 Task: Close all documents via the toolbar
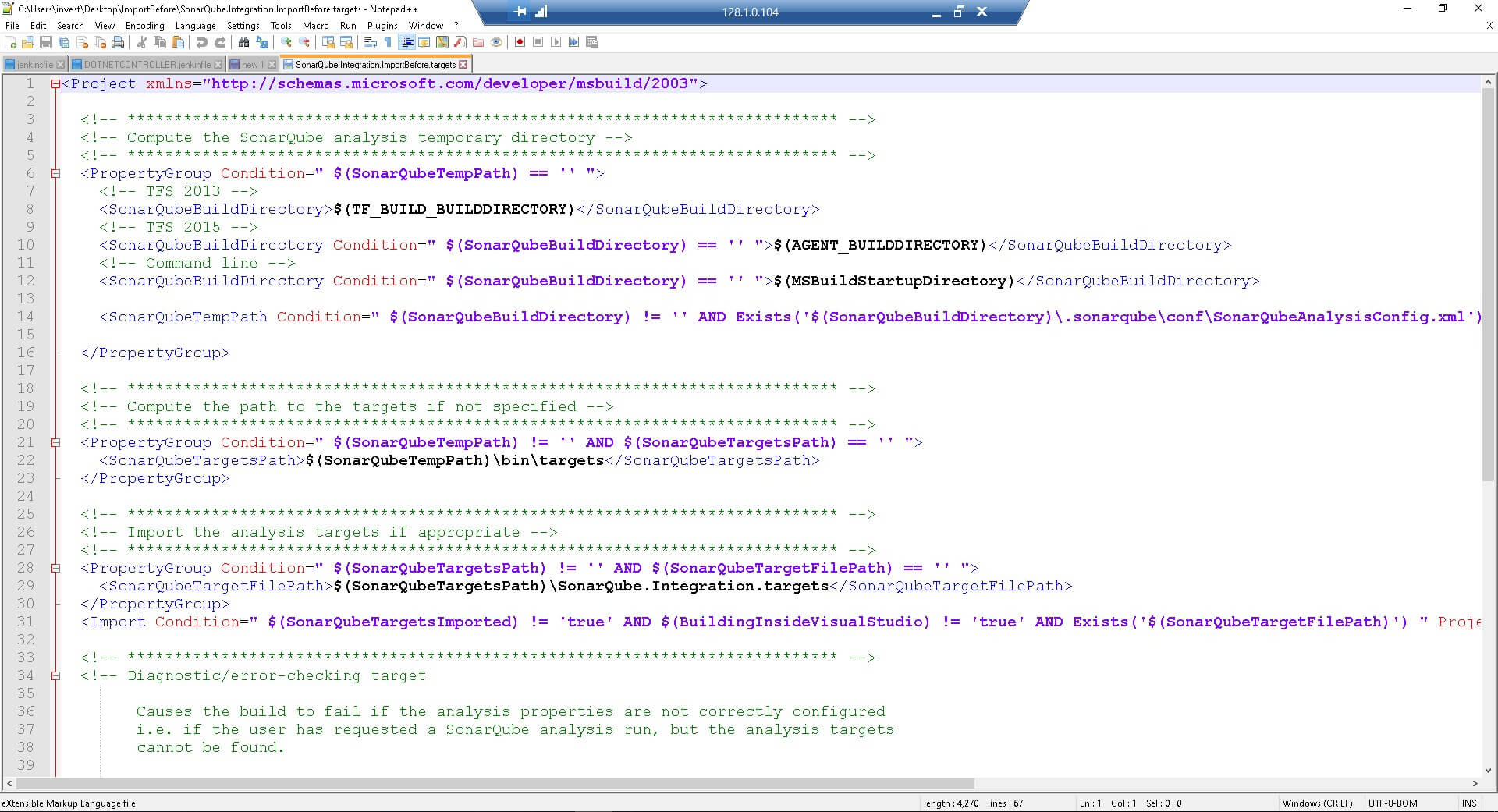coord(100,42)
